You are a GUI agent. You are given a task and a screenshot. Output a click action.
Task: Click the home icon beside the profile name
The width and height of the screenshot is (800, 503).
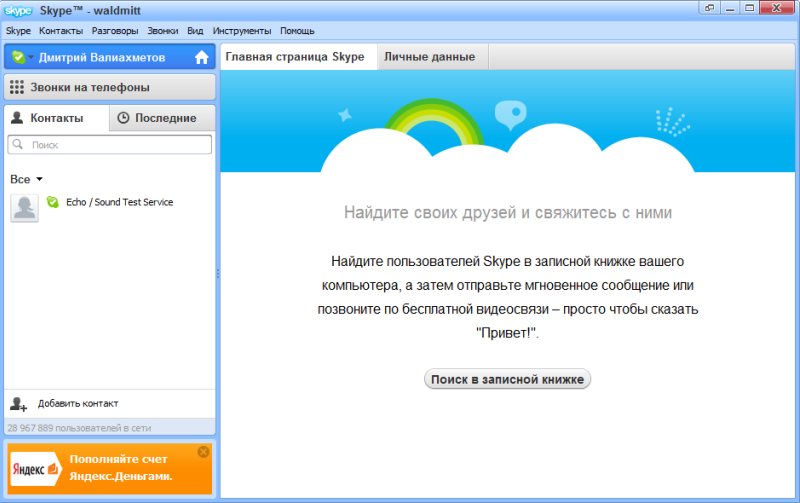point(202,57)
